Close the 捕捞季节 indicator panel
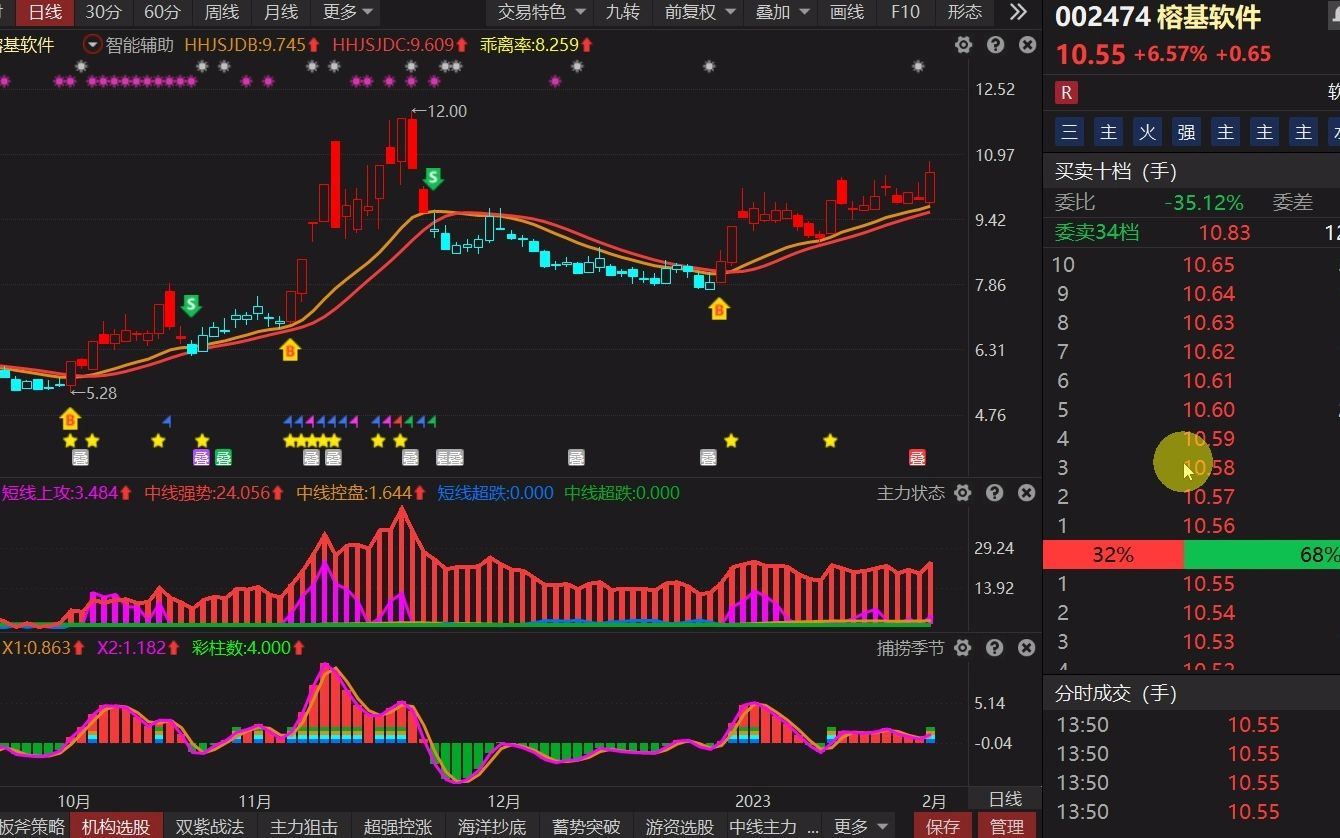This screenshot has height=838, width=1340. (x=1027, y=648)
